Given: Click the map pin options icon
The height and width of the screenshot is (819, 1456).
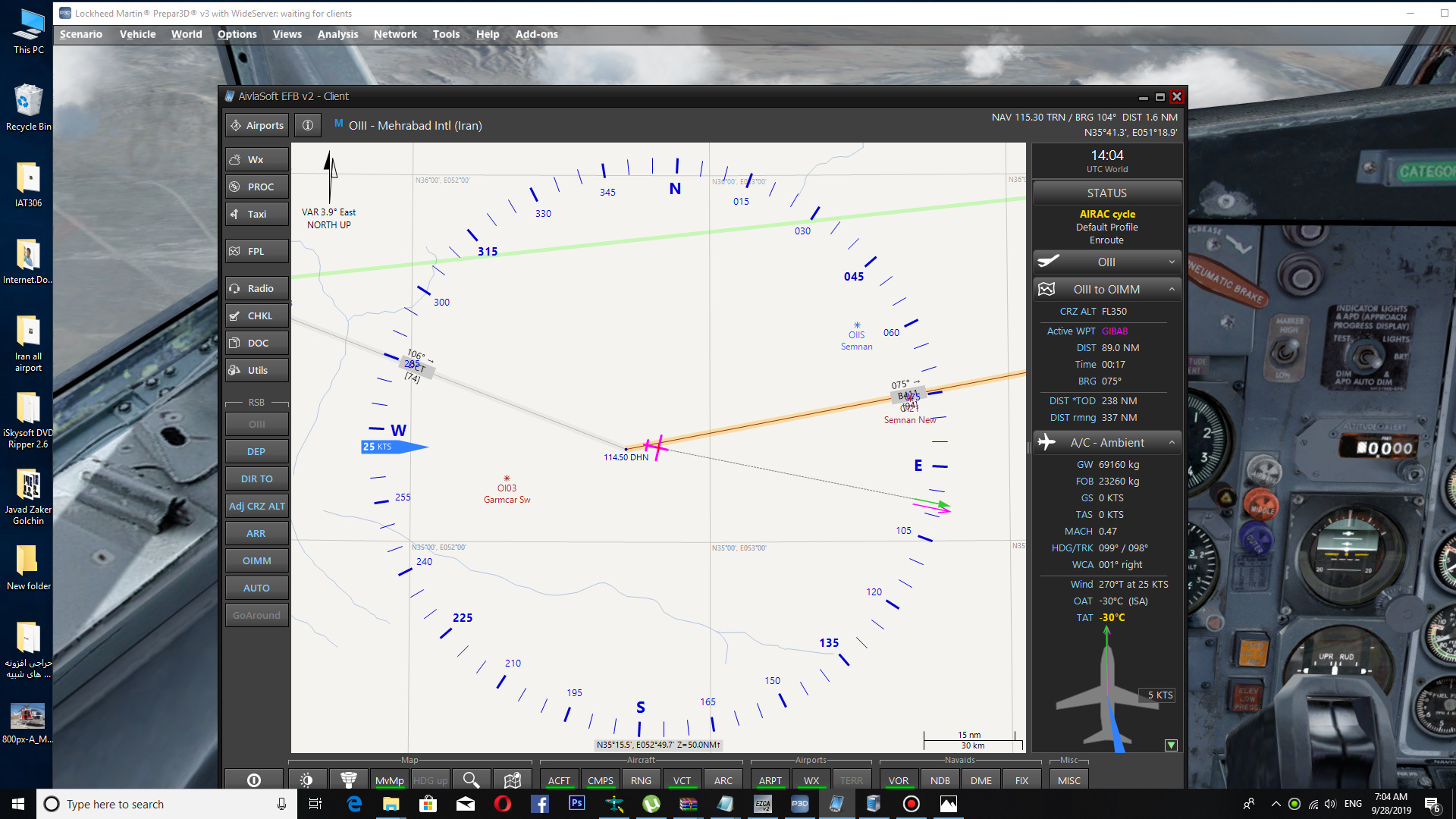Looking at the screenshot, I should coord(513,780).
